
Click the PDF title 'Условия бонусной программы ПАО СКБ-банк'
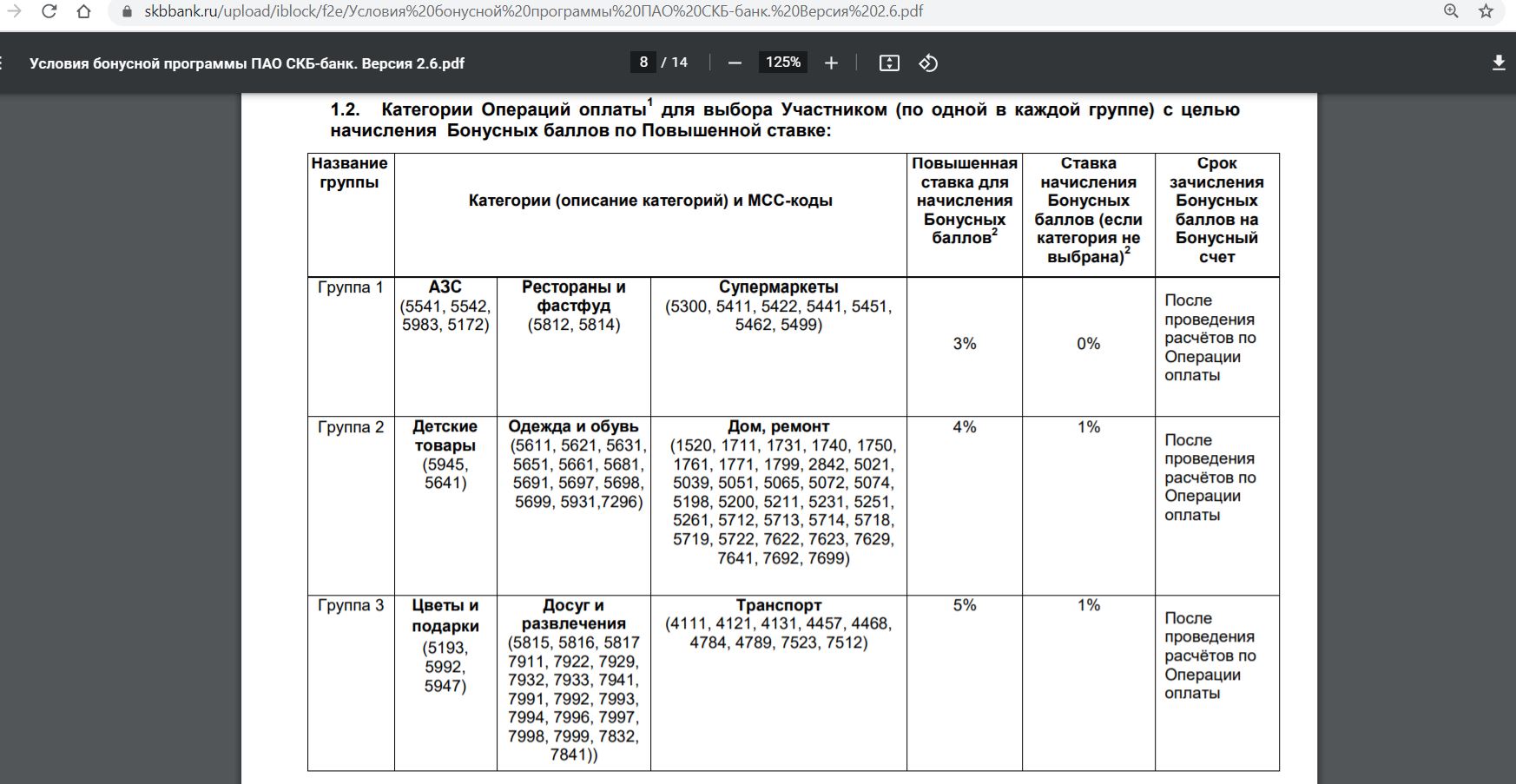tap(247, 63)
